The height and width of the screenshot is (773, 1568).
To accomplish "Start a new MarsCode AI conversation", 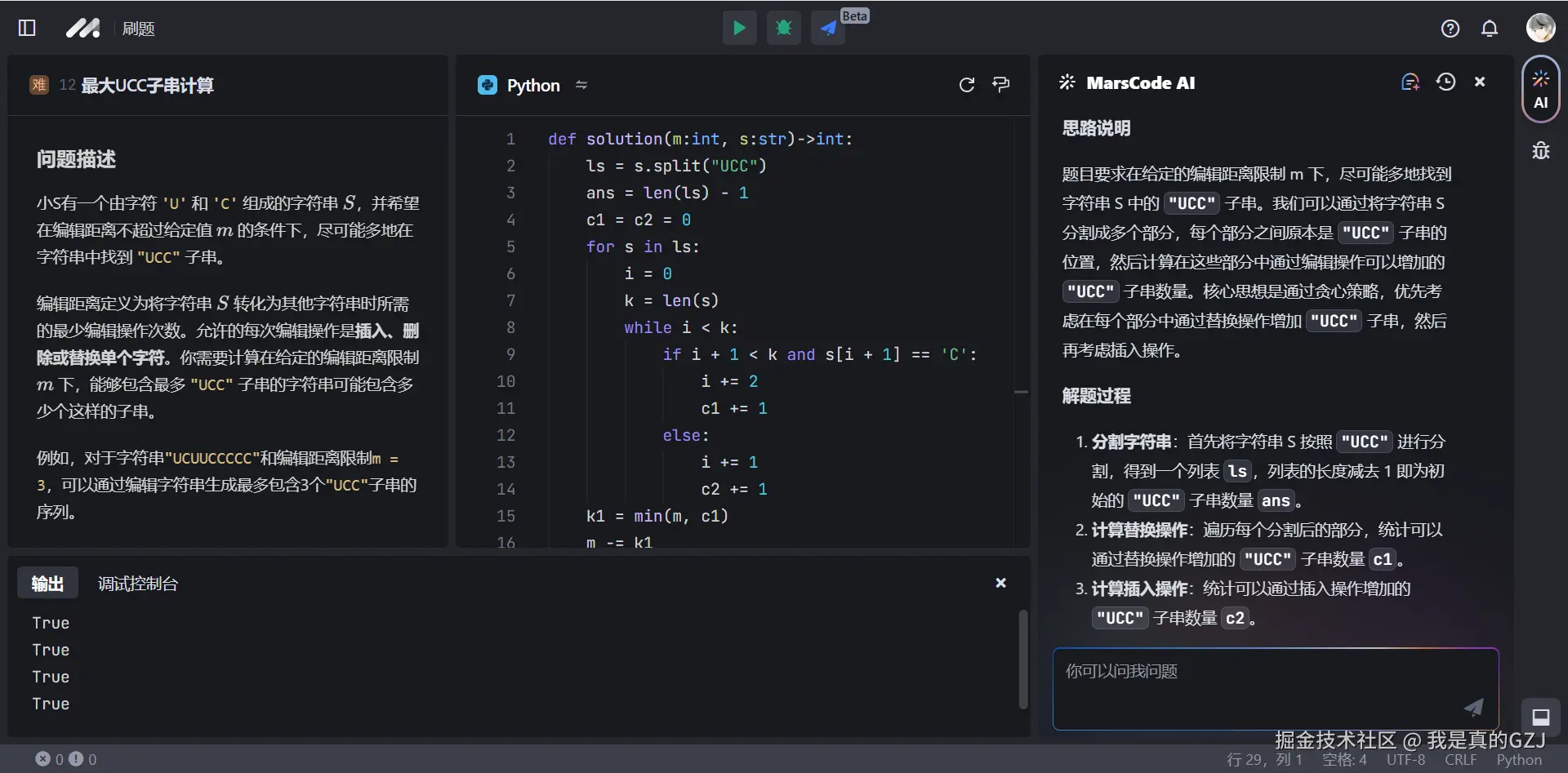I will click(1410, 82).
